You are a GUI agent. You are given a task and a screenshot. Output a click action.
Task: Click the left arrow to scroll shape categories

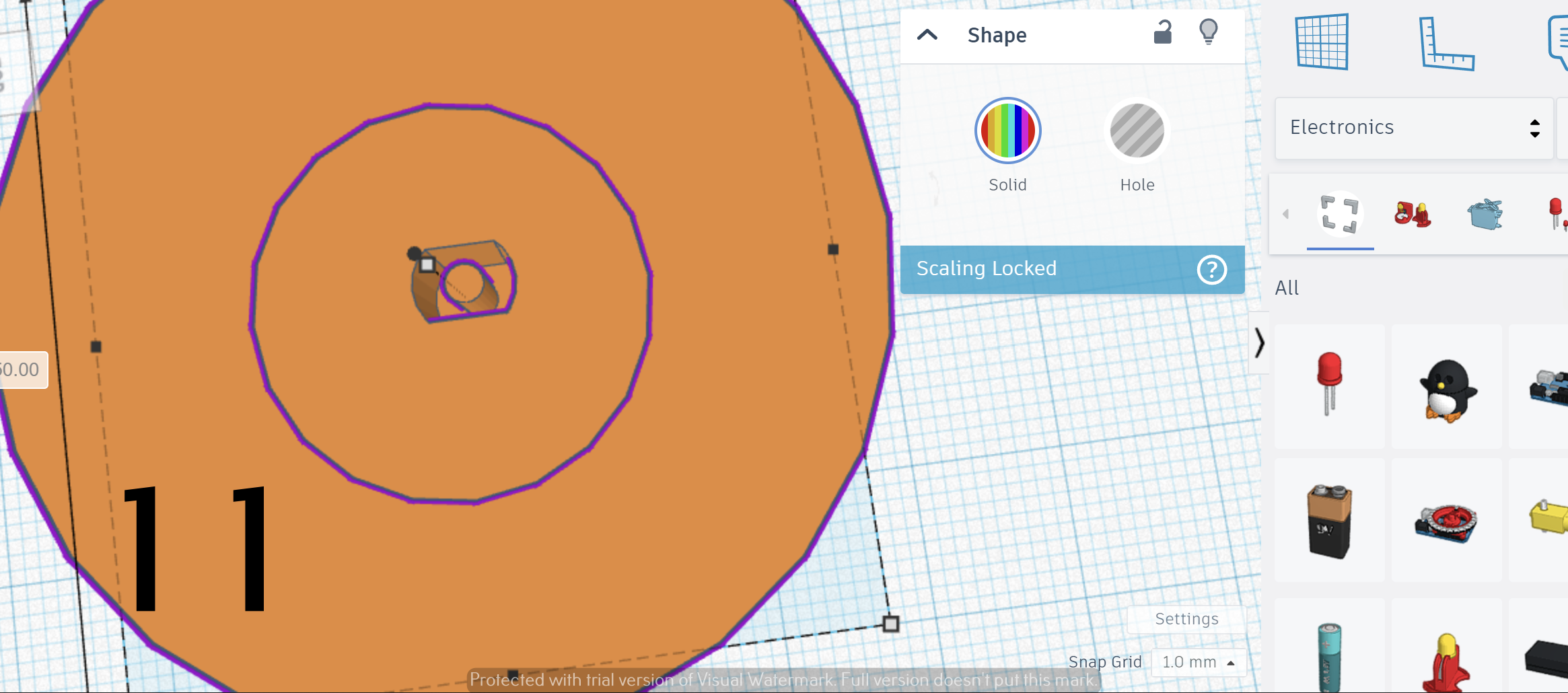(1287, 214)
